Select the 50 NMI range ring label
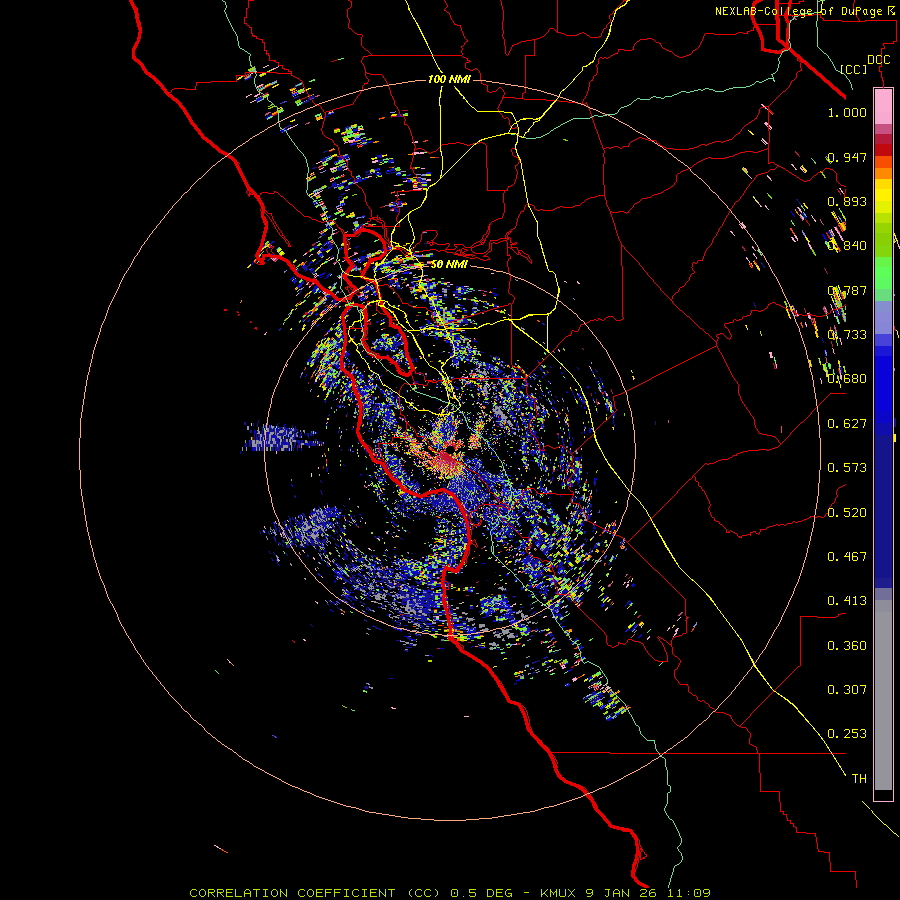900x900 pixels. [x=449, y=264]
